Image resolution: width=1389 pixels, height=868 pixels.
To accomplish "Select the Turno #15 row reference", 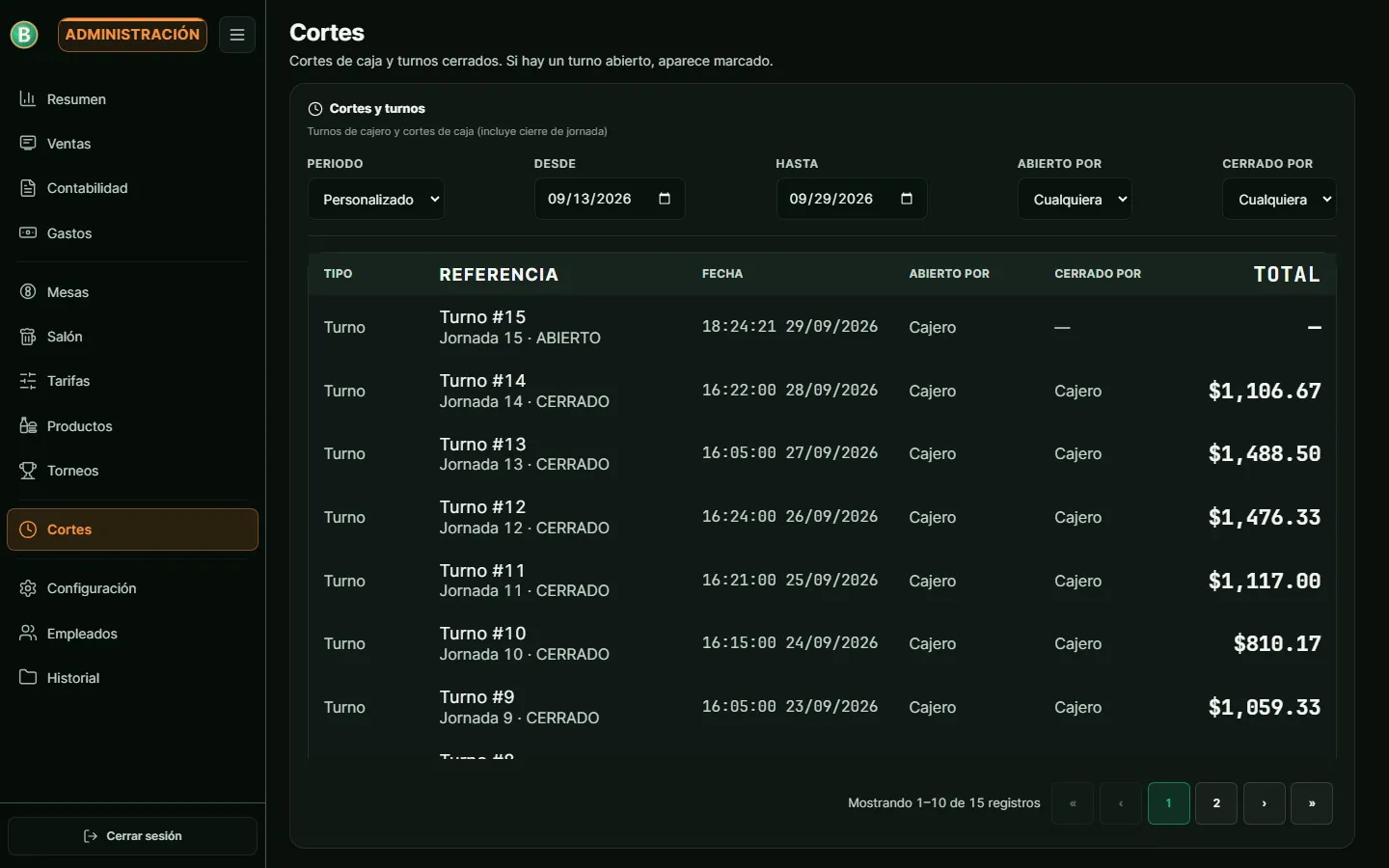I will tap(482, 317).
